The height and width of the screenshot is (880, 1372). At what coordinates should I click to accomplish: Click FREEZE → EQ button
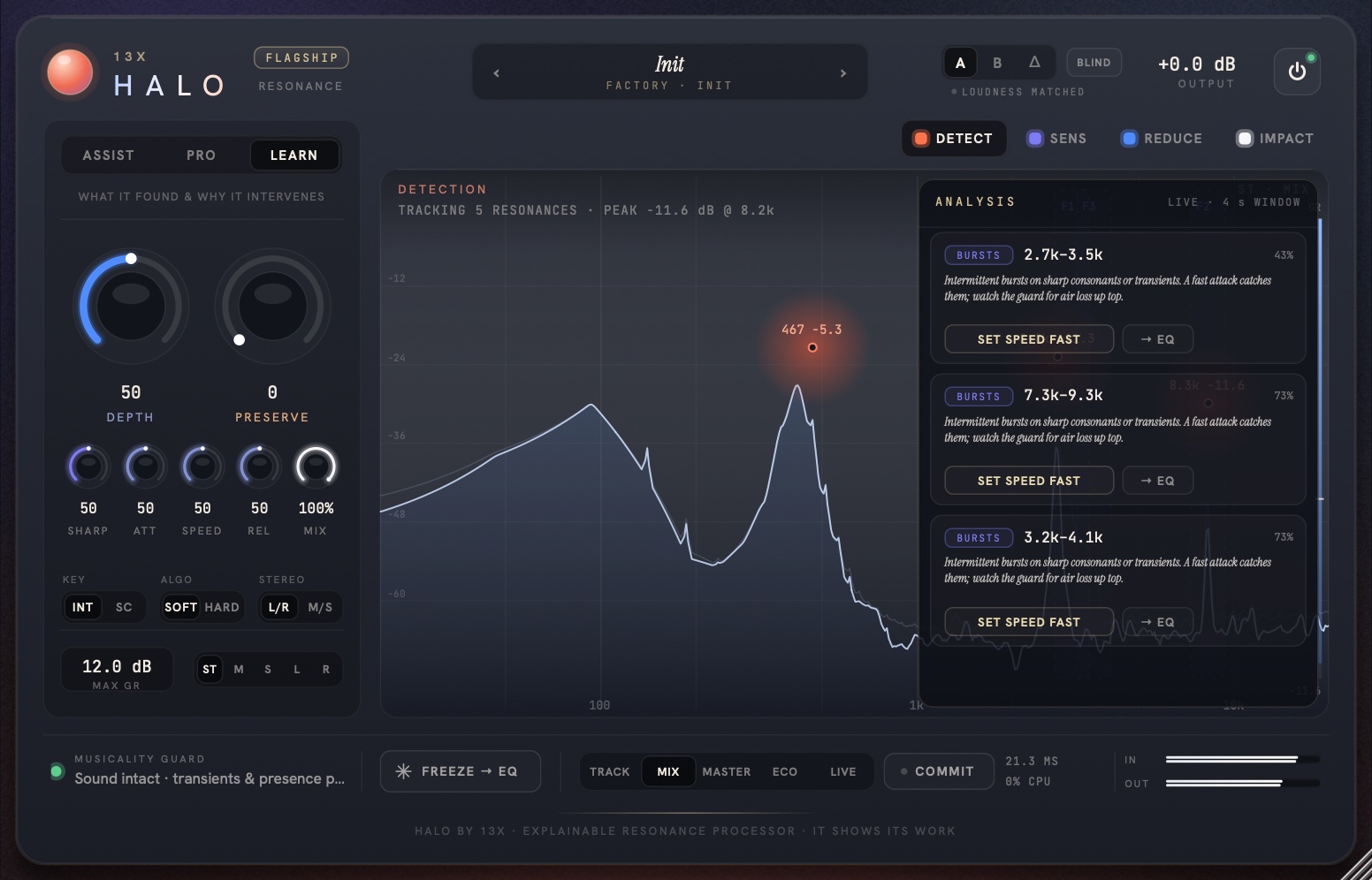pyautogui.click(x=461, y=771)
